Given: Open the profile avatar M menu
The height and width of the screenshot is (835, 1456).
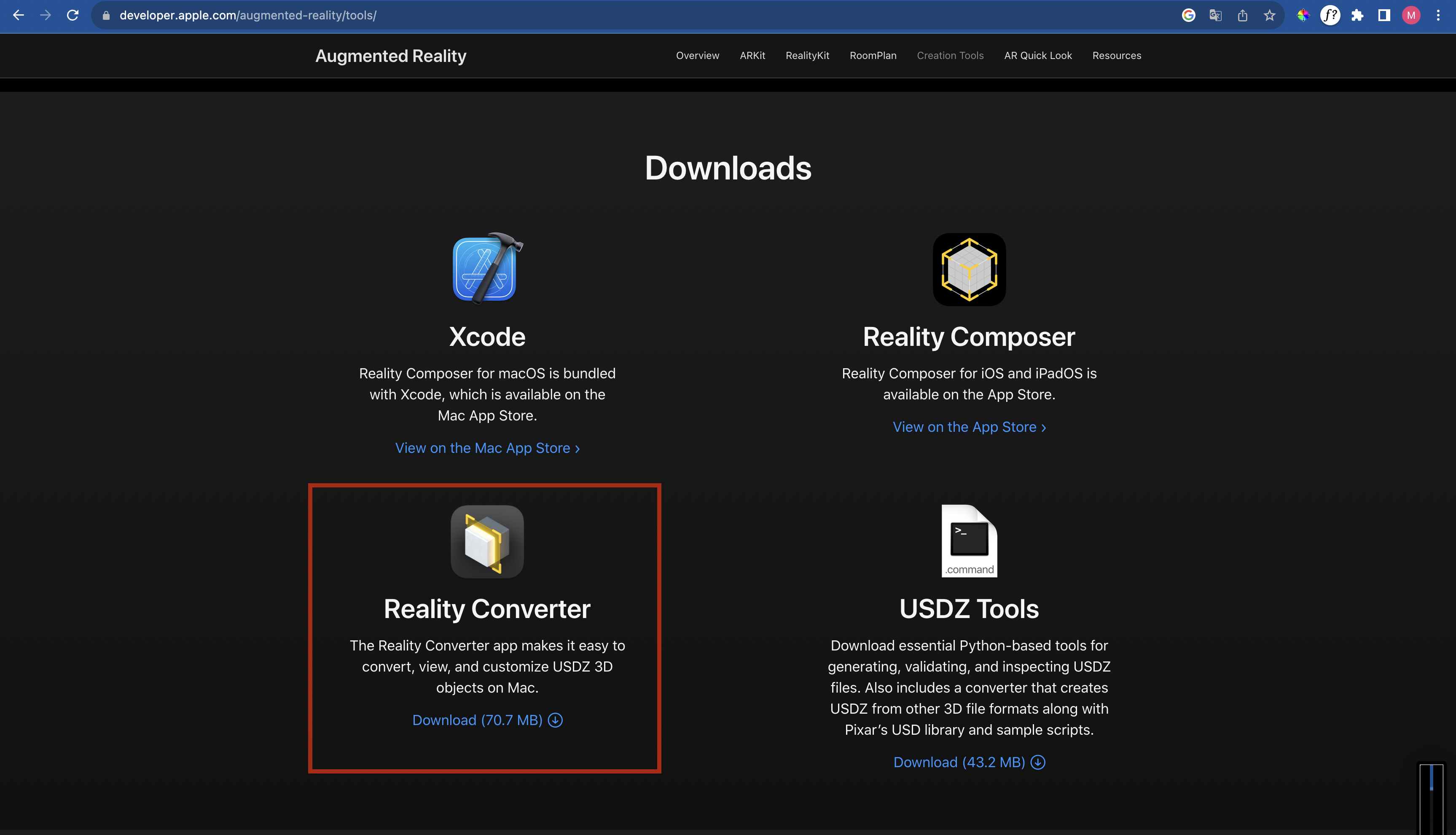Looking at the screenshot, I should pyautogui.click(x=1410, y=16).
